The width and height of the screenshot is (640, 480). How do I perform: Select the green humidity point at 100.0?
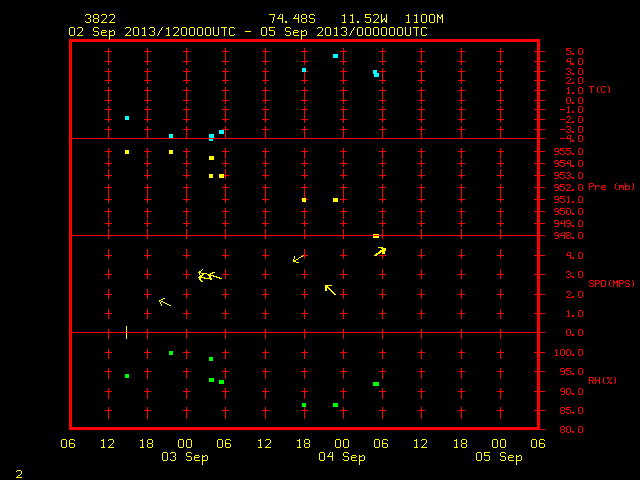click(171, 353)
